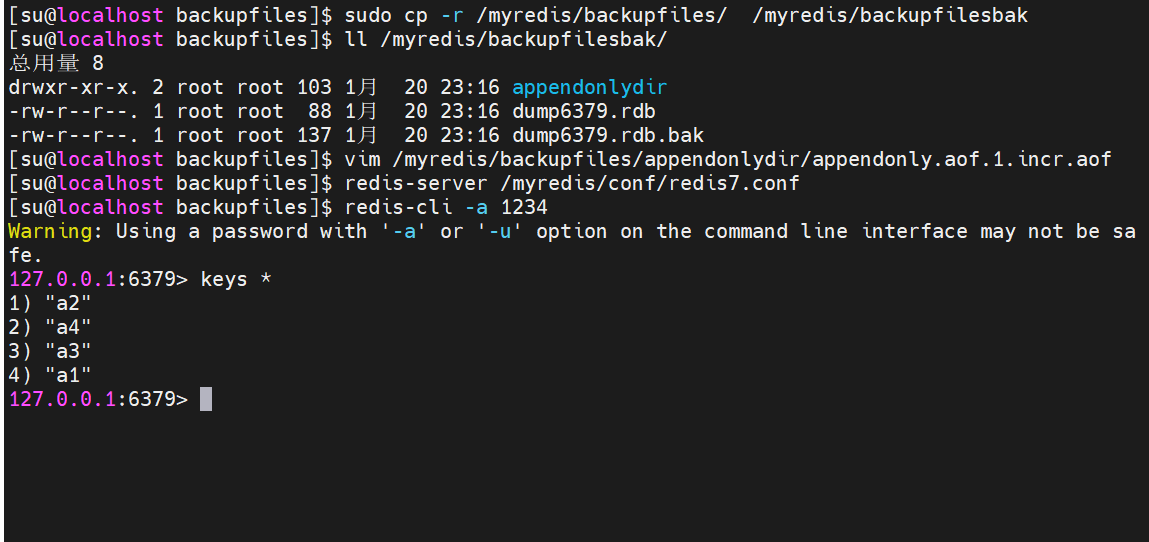Image resolution: width=1149 pixels, height=542 pixels.
Task: Click the blue appendonlydir directory name
Action: tap(589, 87)
